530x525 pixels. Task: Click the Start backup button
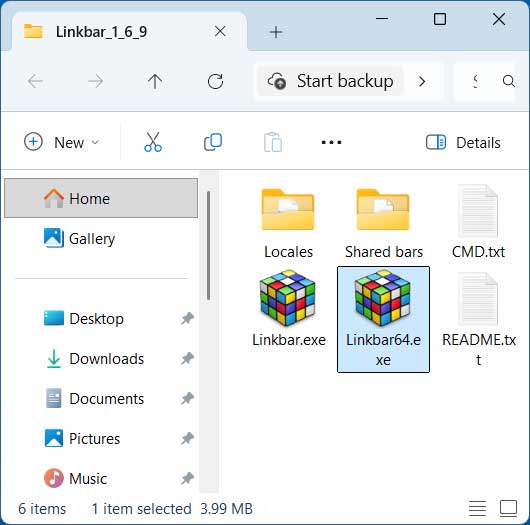click(330, 81)
